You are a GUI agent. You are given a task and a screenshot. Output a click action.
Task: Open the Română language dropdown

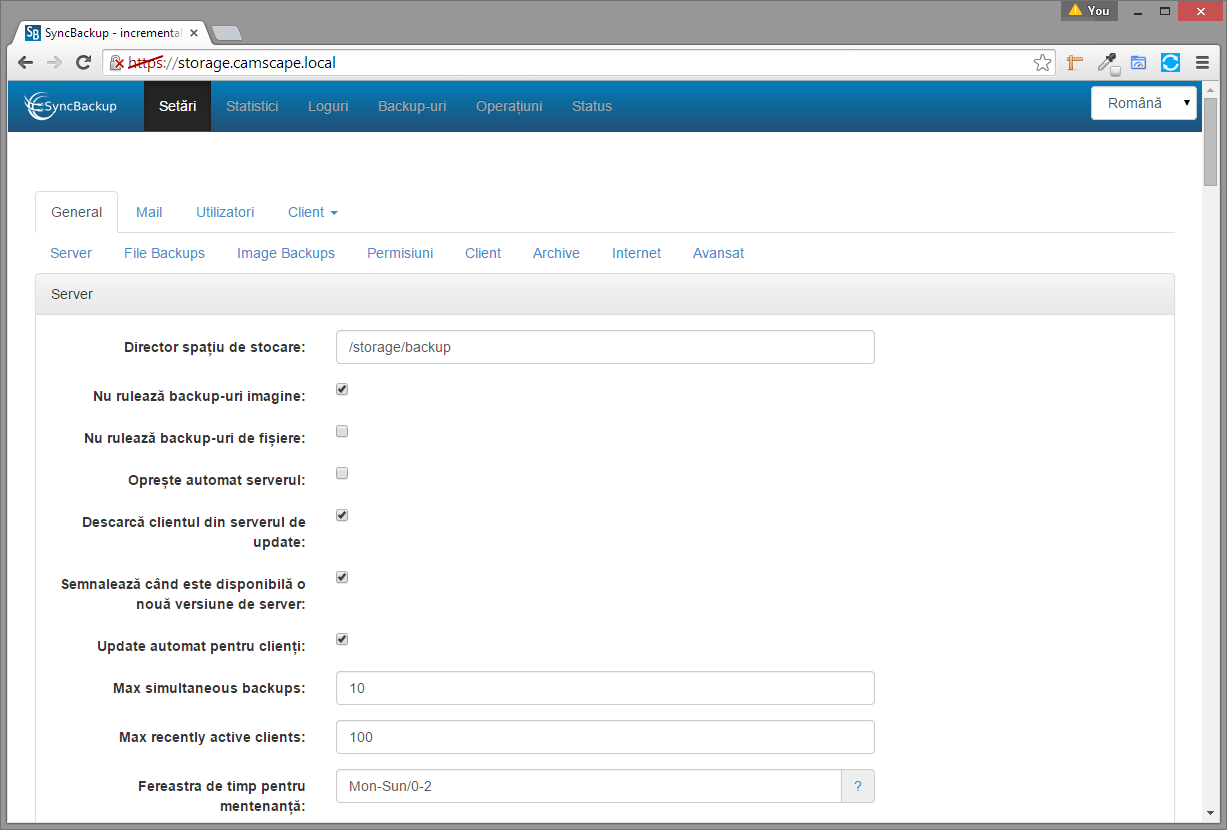click(1144, 103)
